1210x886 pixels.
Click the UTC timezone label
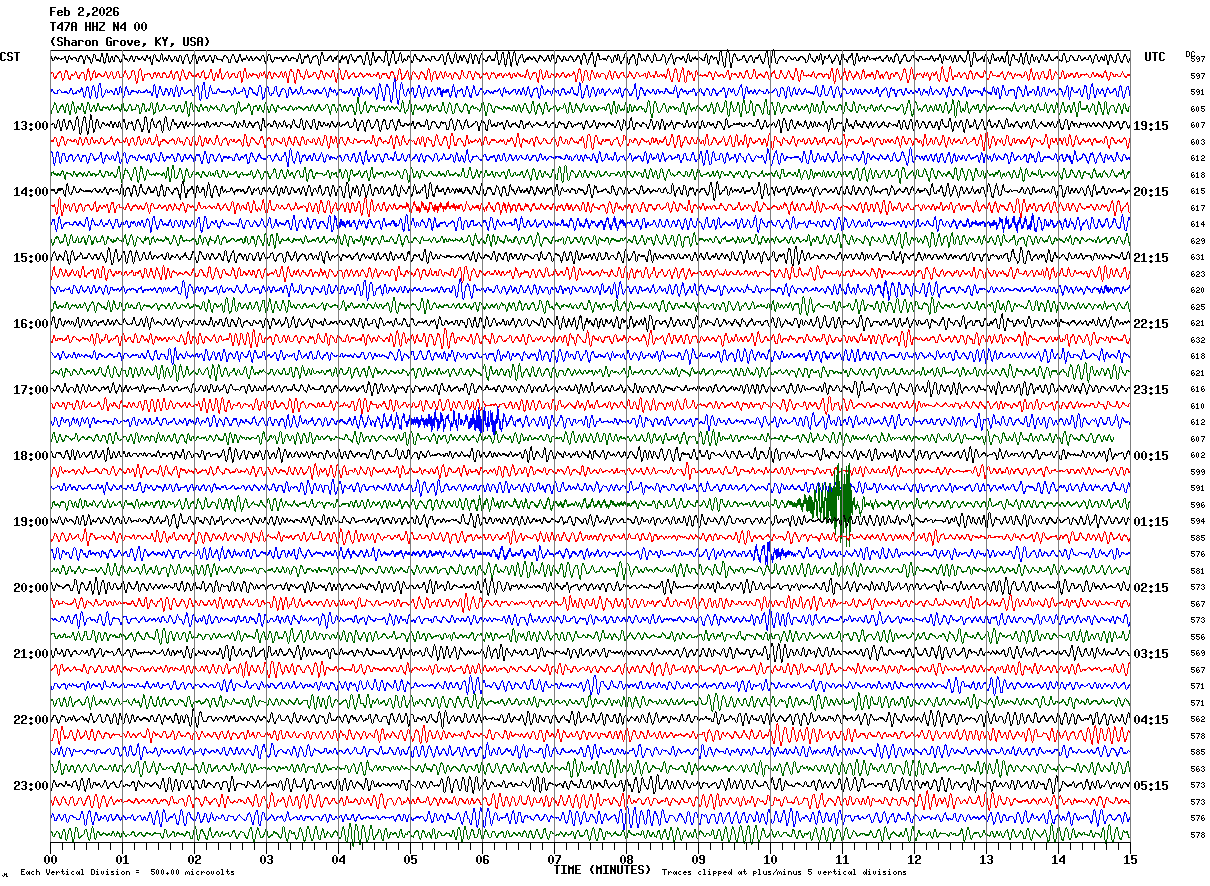pyautogui.click(x=1155, y=57)
